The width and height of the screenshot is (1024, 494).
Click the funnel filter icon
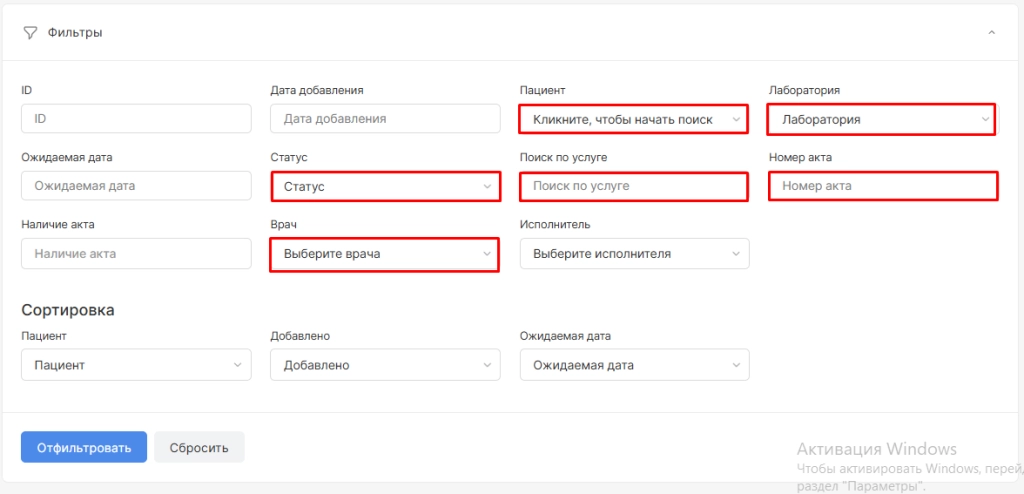(x=29, y=33)
